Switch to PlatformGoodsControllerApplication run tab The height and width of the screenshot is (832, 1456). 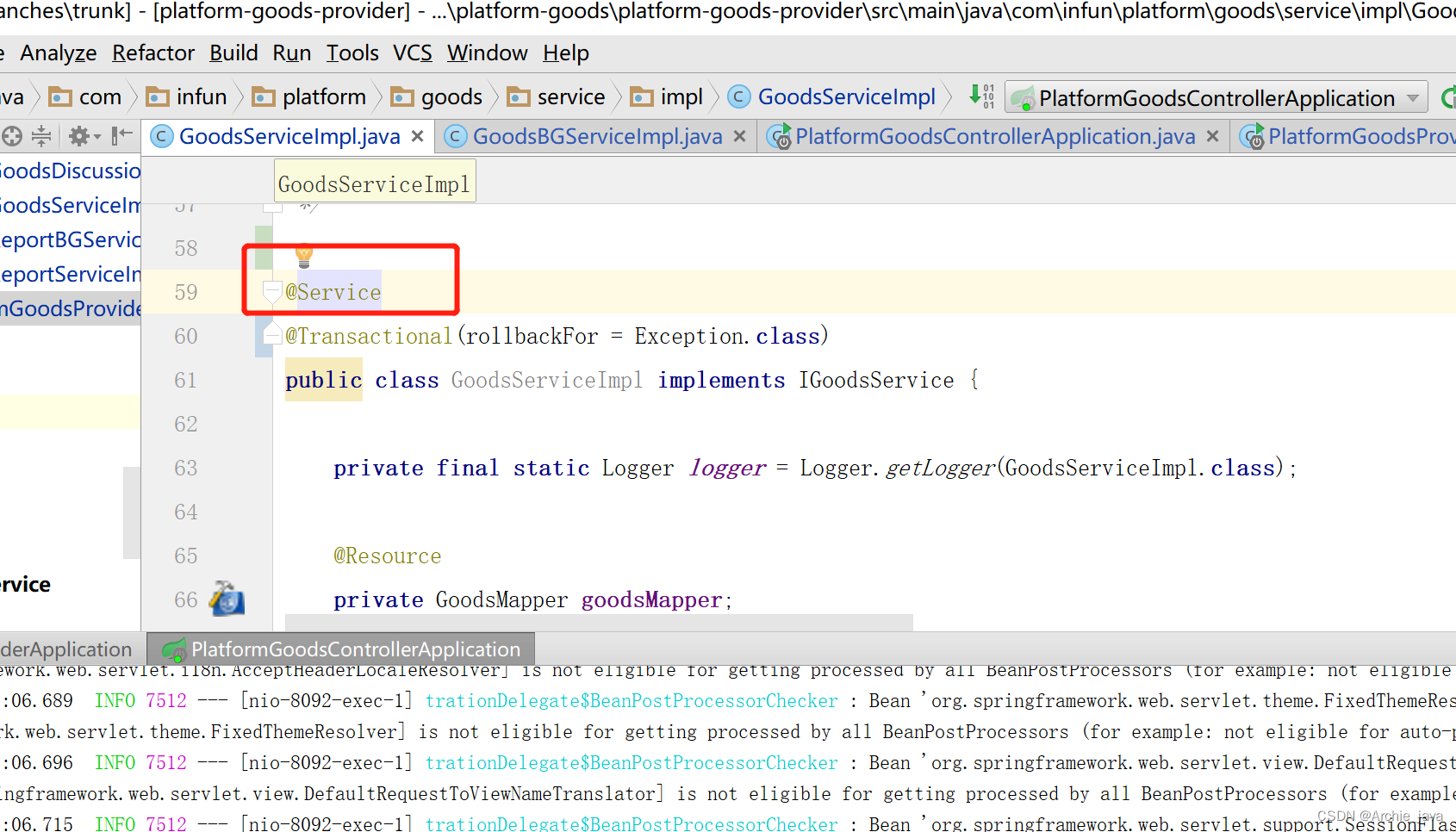coord(341,649)
